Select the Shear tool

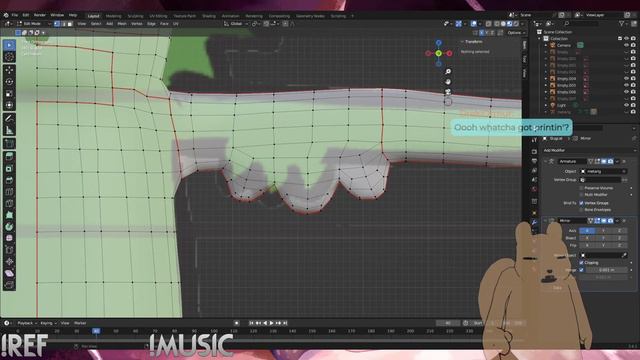click(9, 273)
